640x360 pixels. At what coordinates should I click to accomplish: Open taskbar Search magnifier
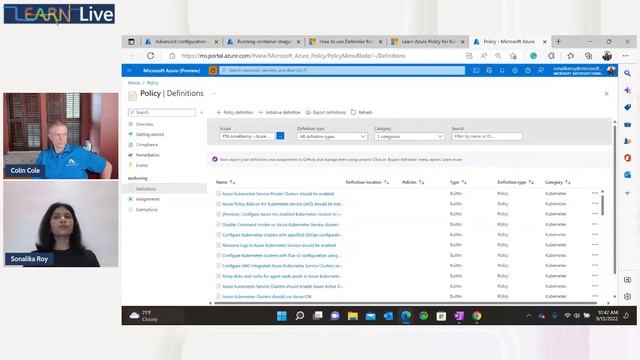300,316
